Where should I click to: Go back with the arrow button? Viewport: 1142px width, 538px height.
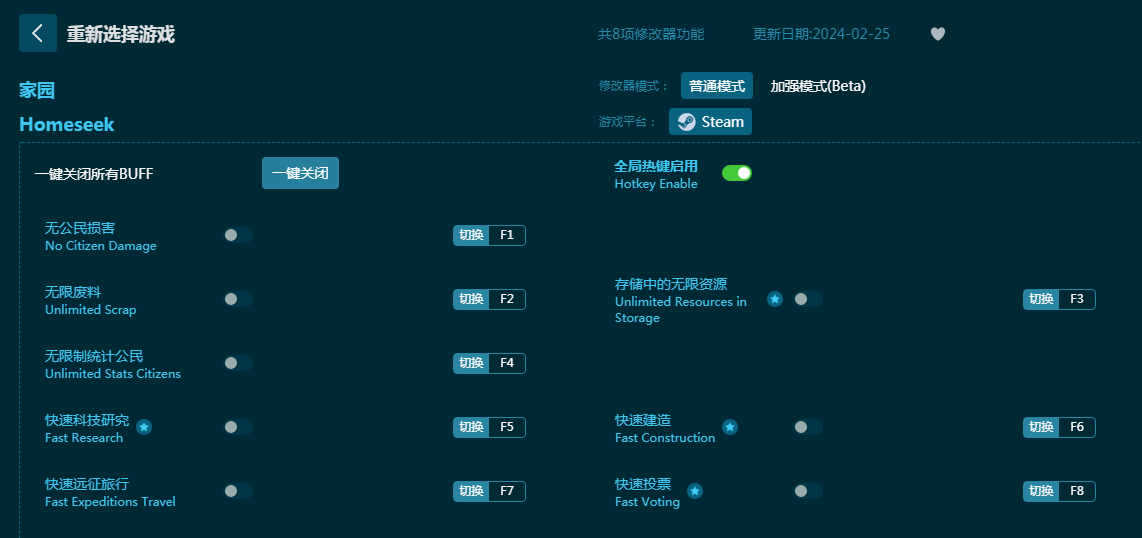[x=38, y=33]
